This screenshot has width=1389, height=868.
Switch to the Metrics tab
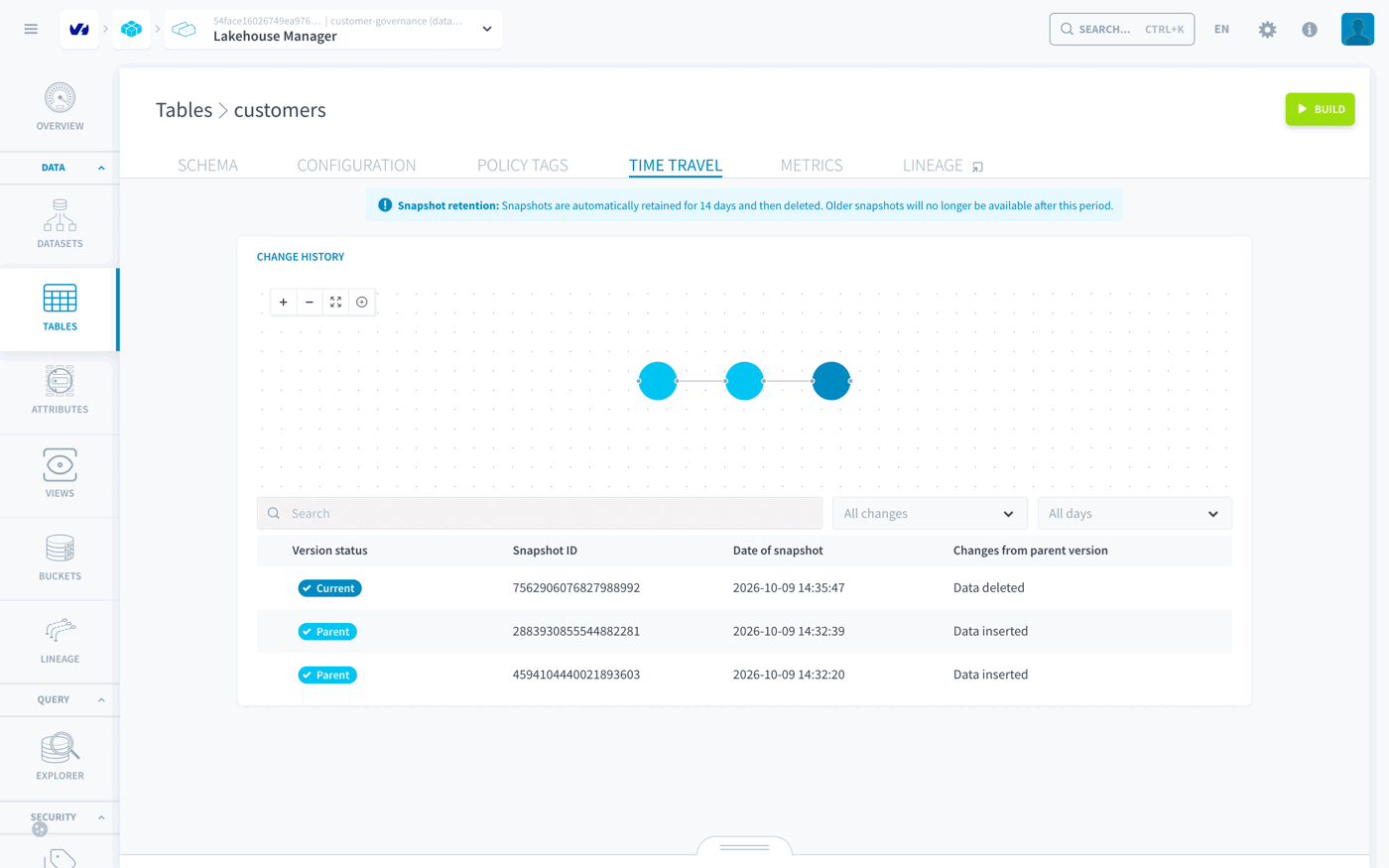click(812, 165)
